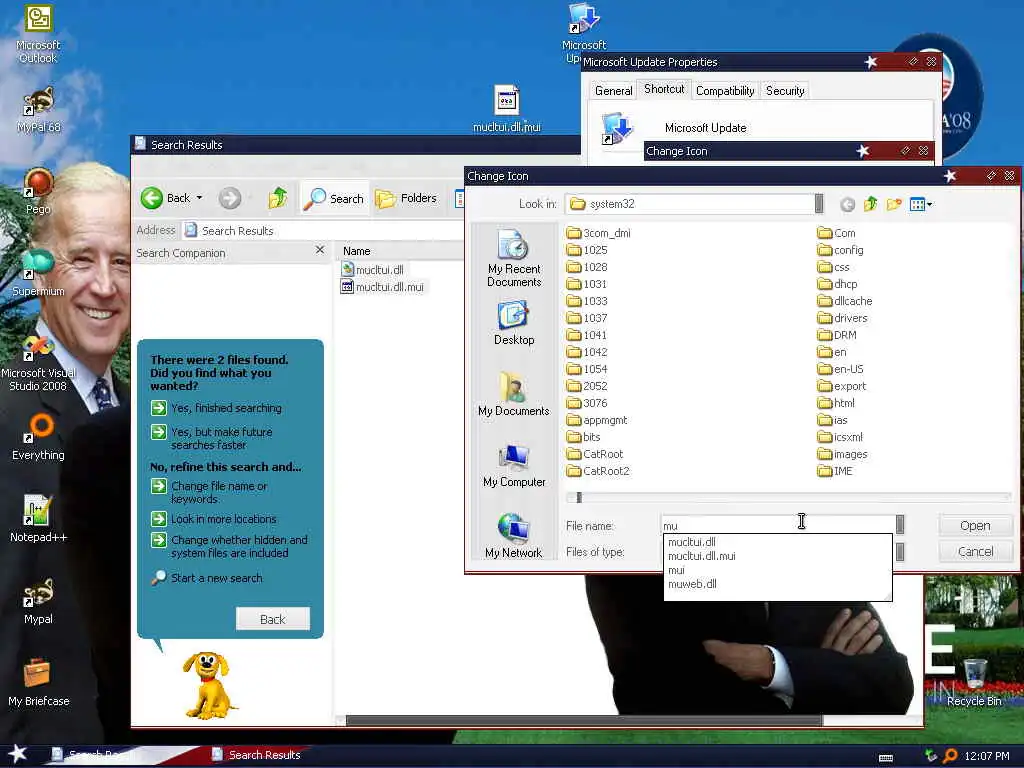Choose Yes, but make future searches faster
This screenshot has height=768, width=1024.
(212, 438)
